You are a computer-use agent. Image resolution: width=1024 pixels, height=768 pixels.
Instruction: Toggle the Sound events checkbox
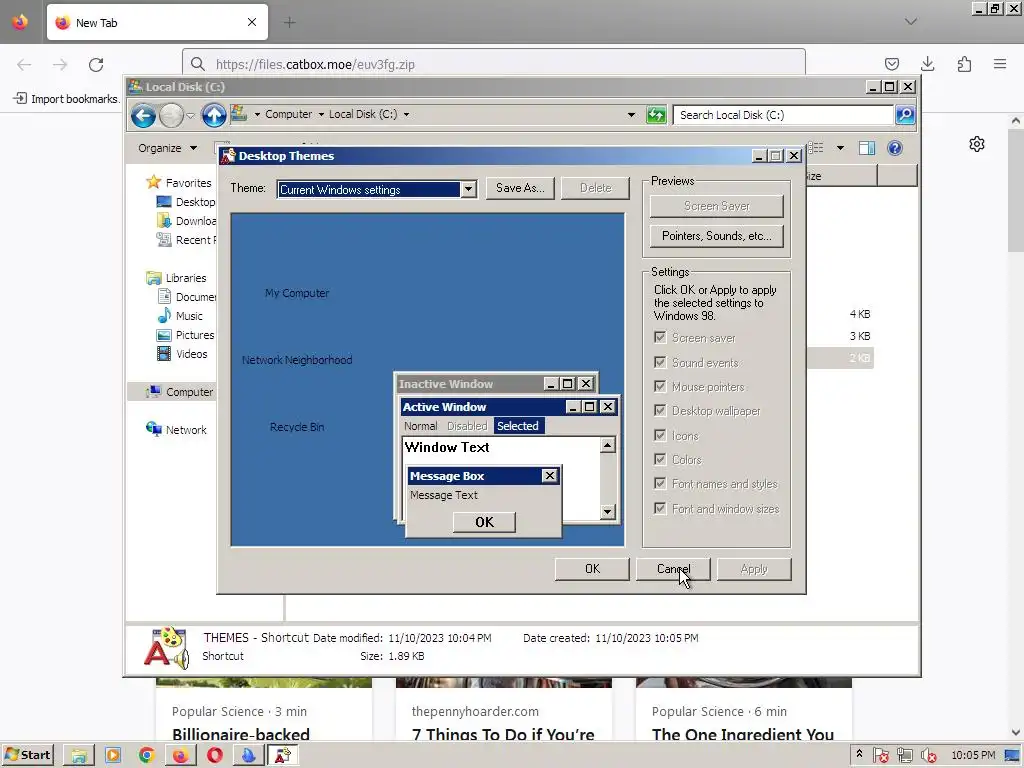click(660, 362)
